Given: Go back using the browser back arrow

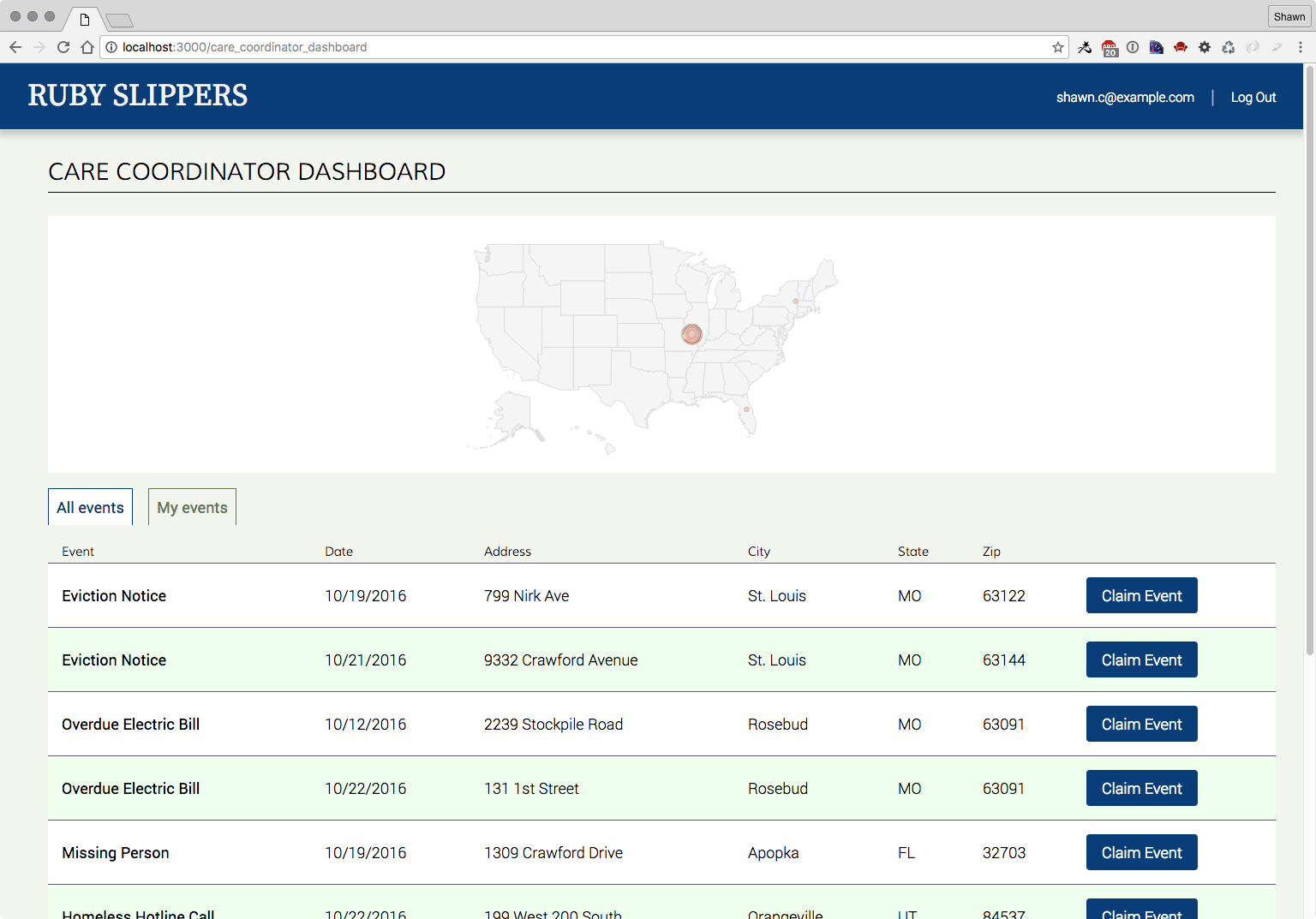Looking at the screenshot, I should 15,47.
